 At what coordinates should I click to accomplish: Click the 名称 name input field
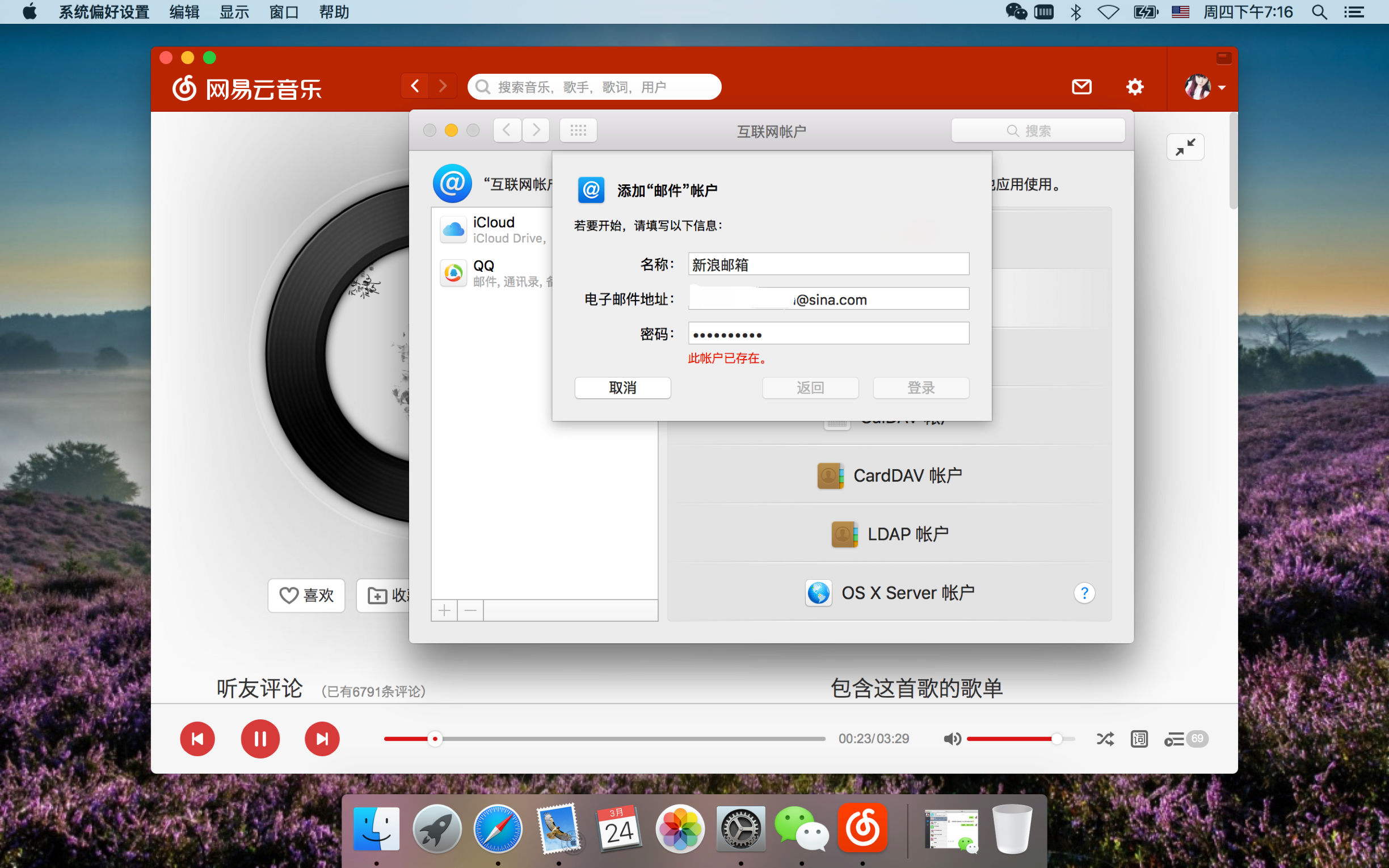pos(827,263)
